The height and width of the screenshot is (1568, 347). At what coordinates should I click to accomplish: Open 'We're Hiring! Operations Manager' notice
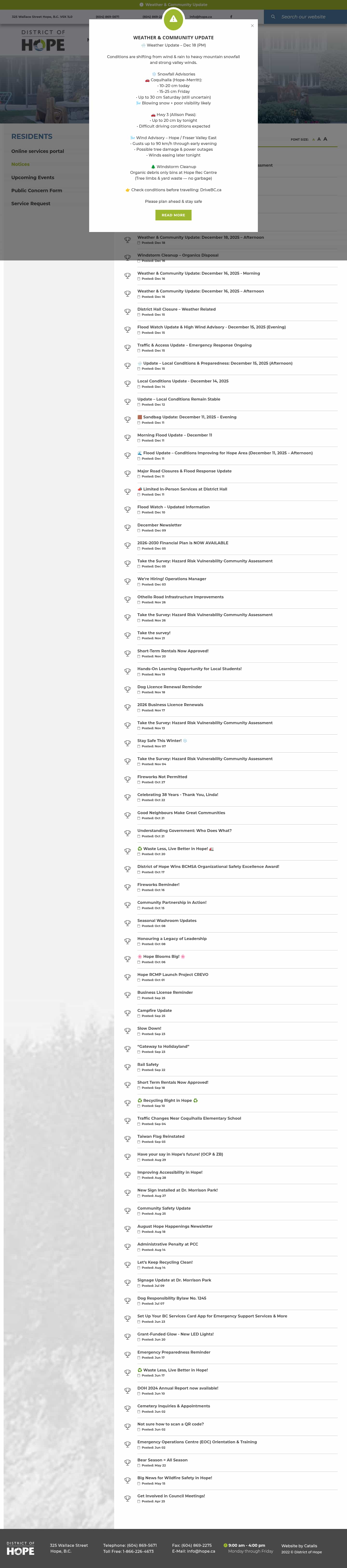171,579
